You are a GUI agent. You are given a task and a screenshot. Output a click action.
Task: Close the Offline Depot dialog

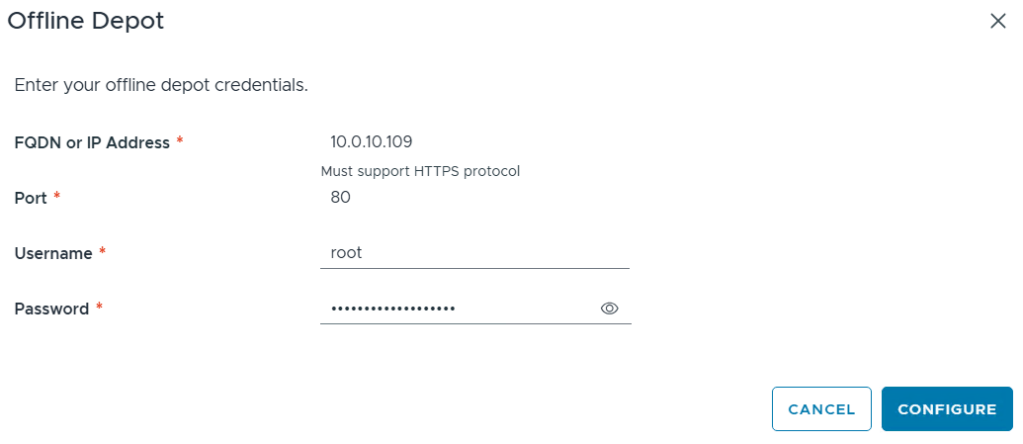pos(997,21)
